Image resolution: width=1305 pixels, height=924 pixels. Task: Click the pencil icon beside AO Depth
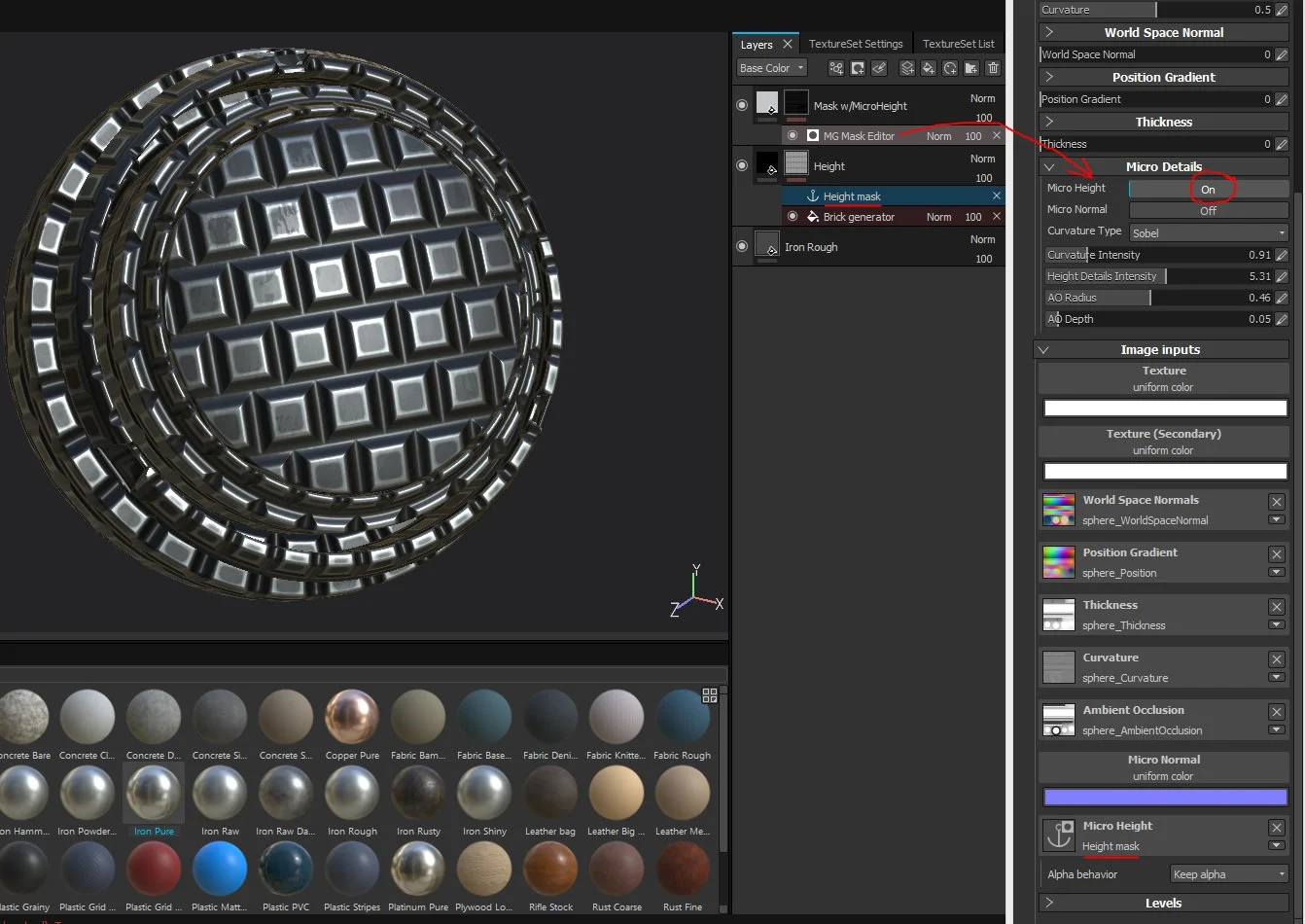point(1282,319)
